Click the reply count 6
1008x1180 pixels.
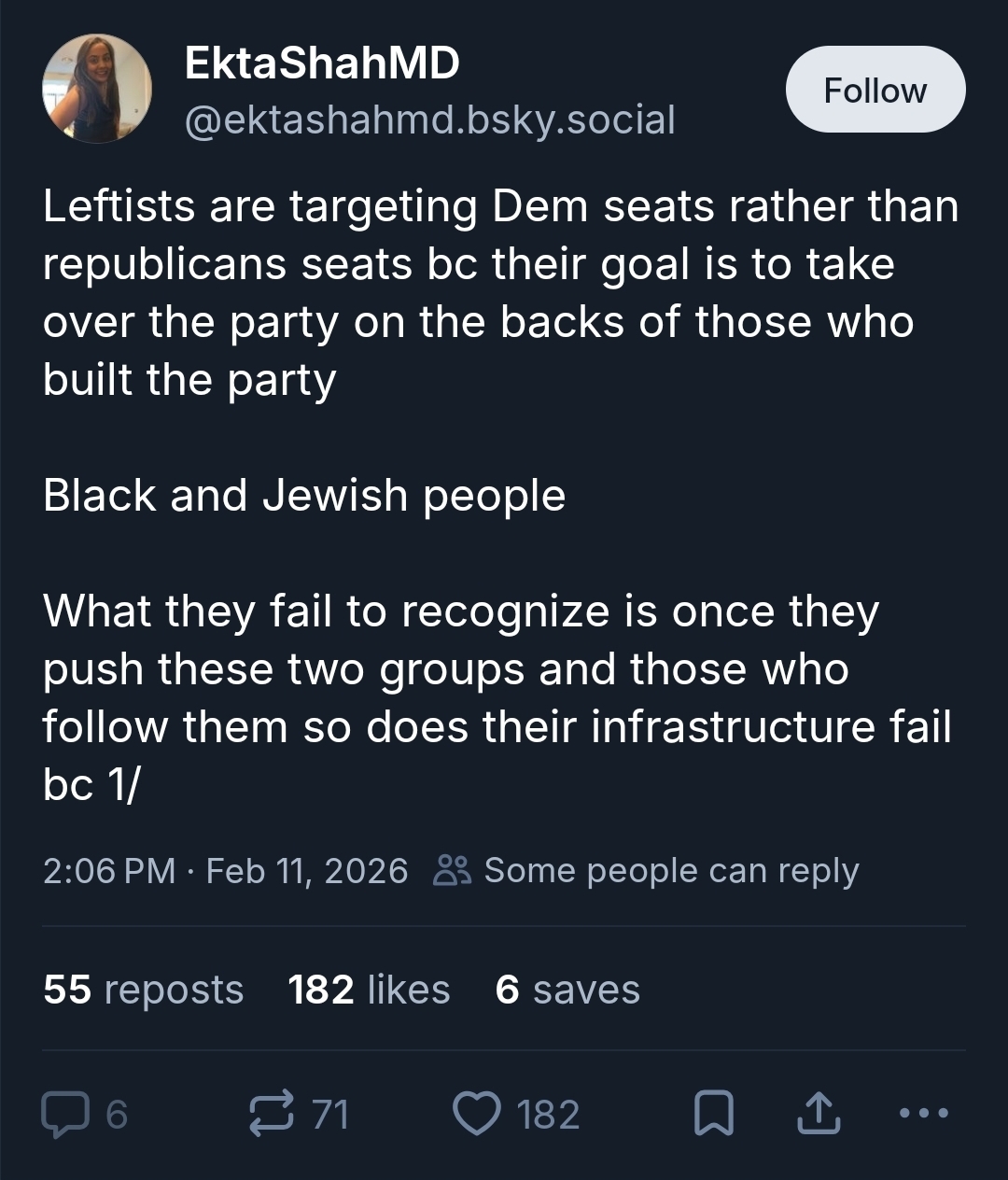117,1115
